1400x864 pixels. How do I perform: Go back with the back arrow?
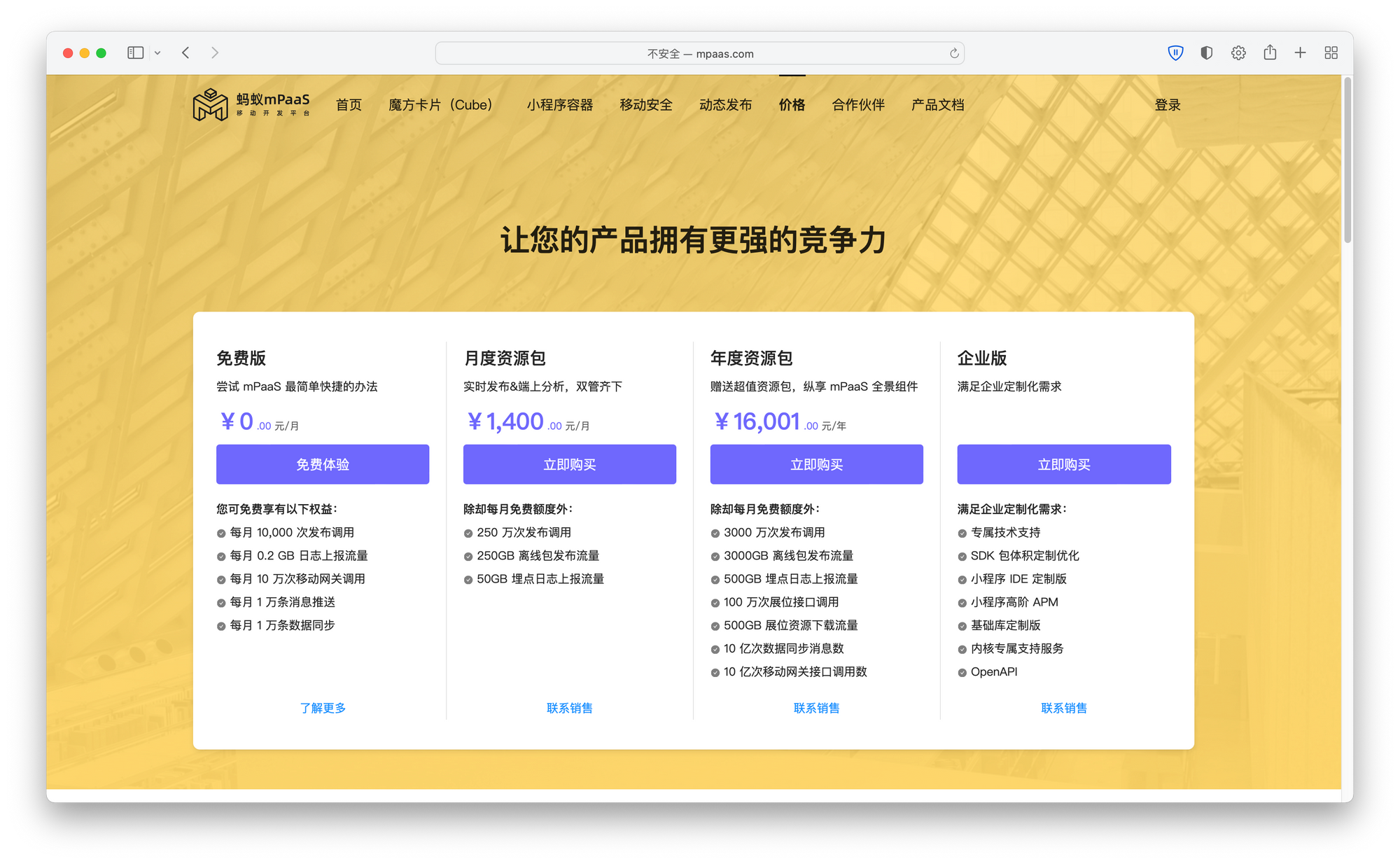coord(185,53)
